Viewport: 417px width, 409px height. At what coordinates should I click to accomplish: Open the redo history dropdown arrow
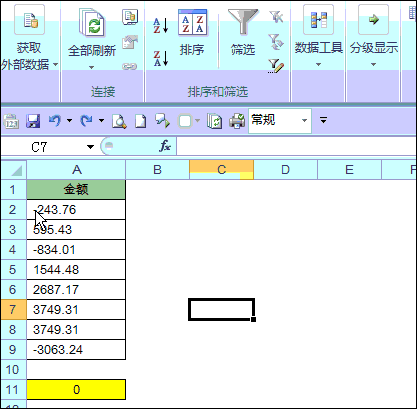[x=101, y=120]
